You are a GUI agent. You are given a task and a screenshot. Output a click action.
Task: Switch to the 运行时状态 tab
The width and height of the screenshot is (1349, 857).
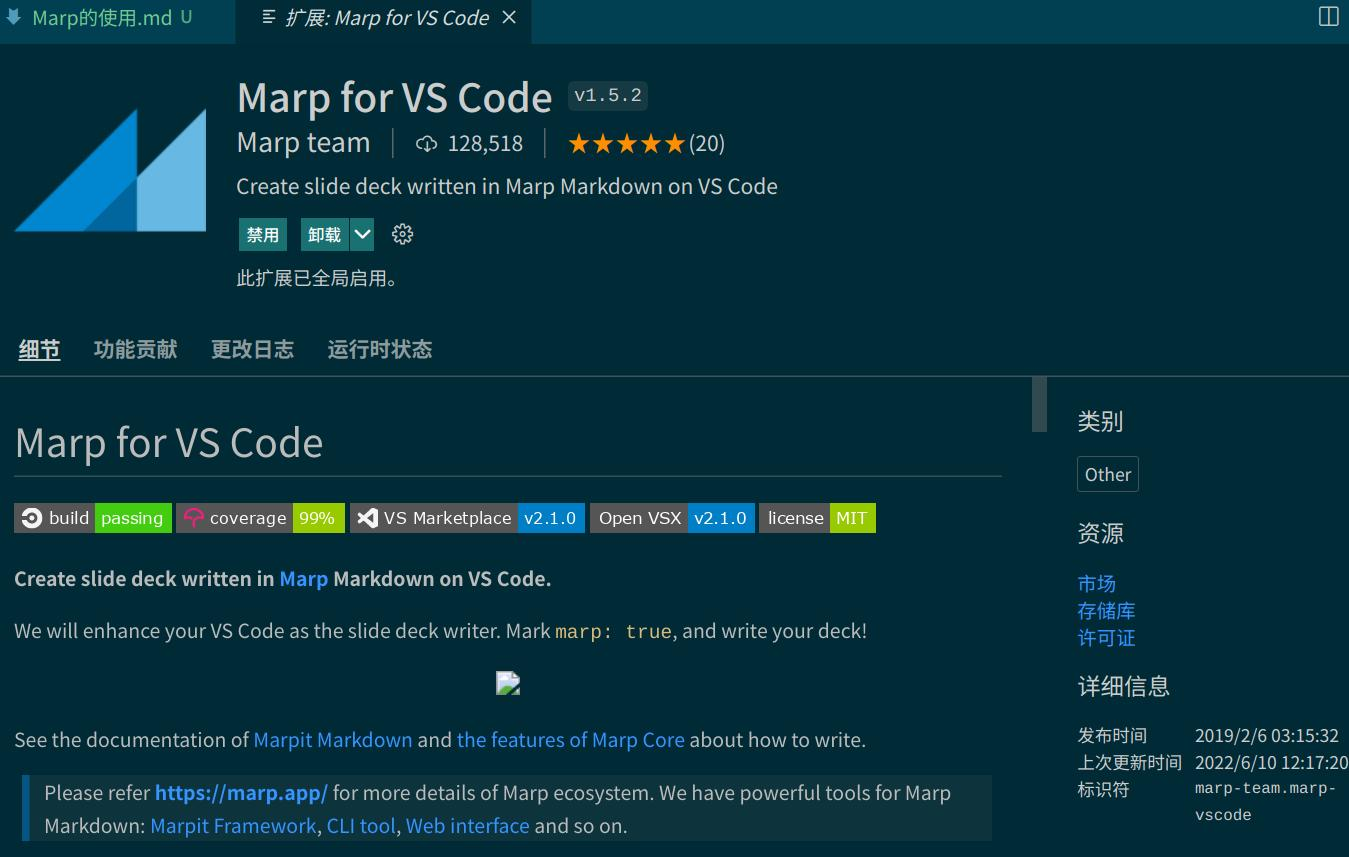[380, 349]
